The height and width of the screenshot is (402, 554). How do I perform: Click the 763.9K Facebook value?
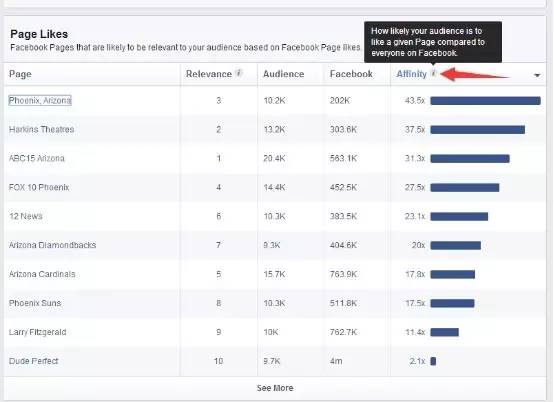tap(343, 274)
